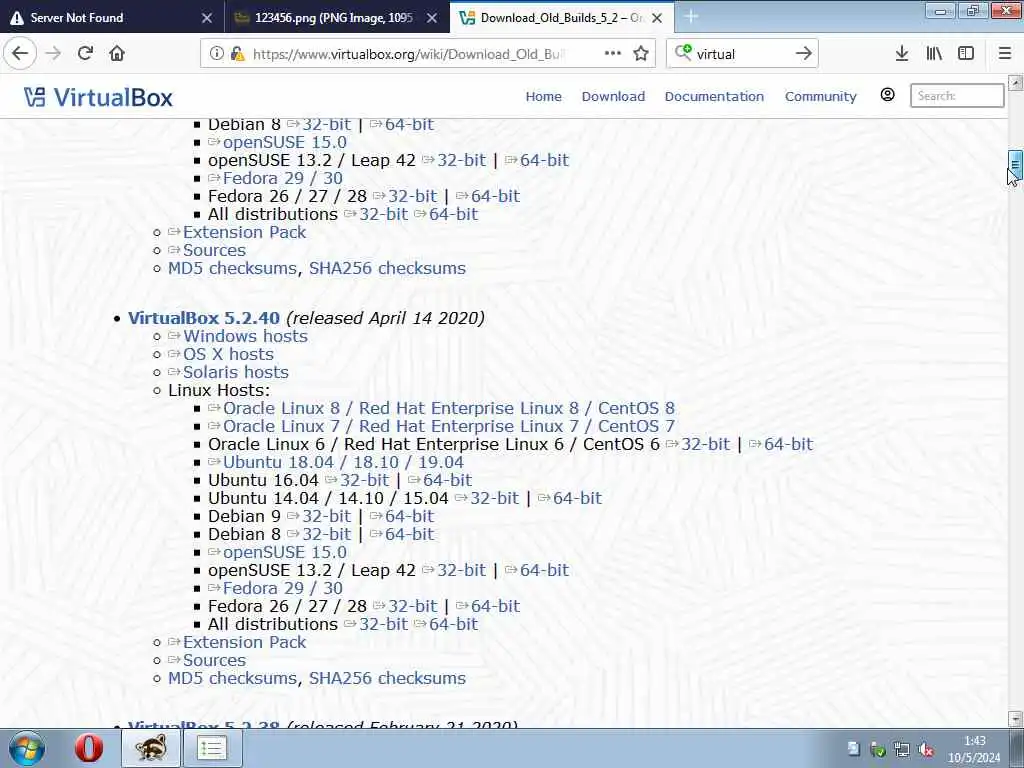Show desktop button at taskbar end
This screenshot has height=768, width=1024.
(x=1017, y=748)
